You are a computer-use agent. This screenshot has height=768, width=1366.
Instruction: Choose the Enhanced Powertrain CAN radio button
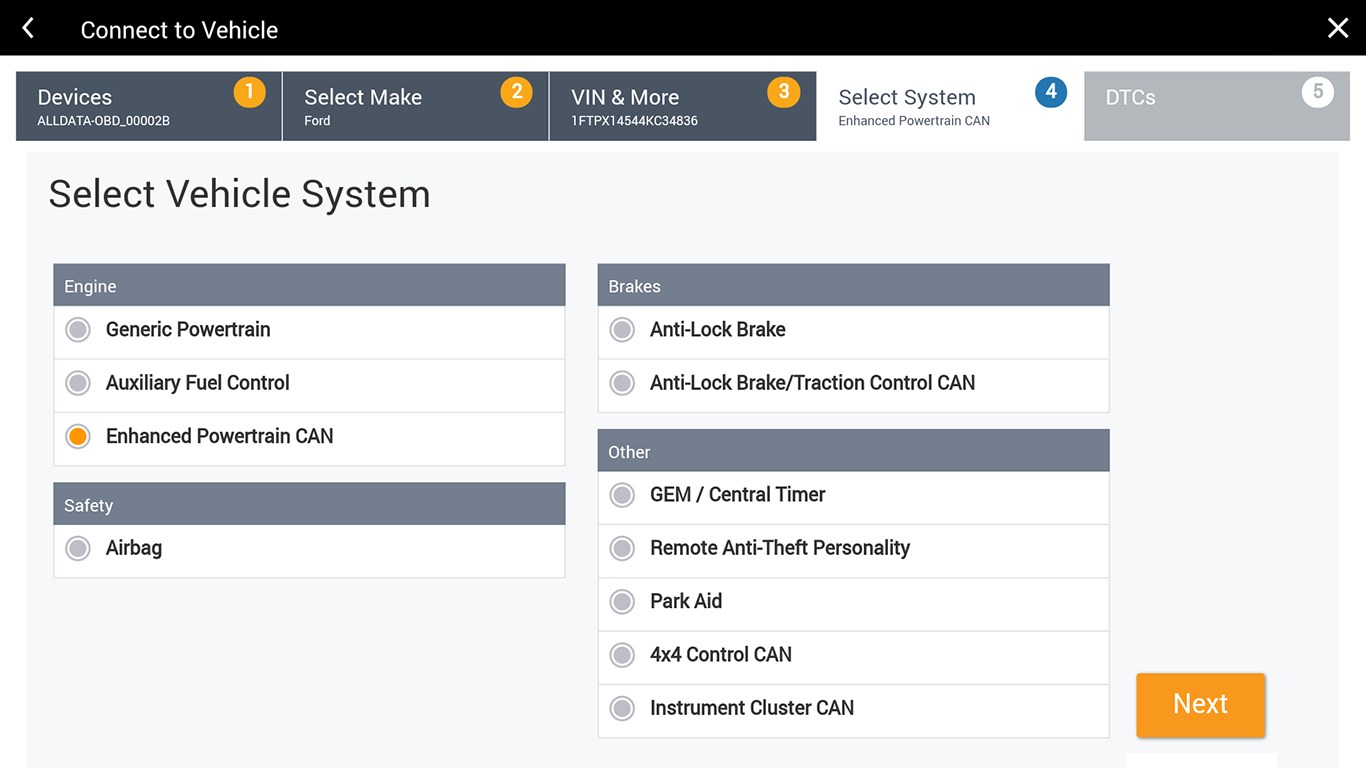tap(78, 436)
